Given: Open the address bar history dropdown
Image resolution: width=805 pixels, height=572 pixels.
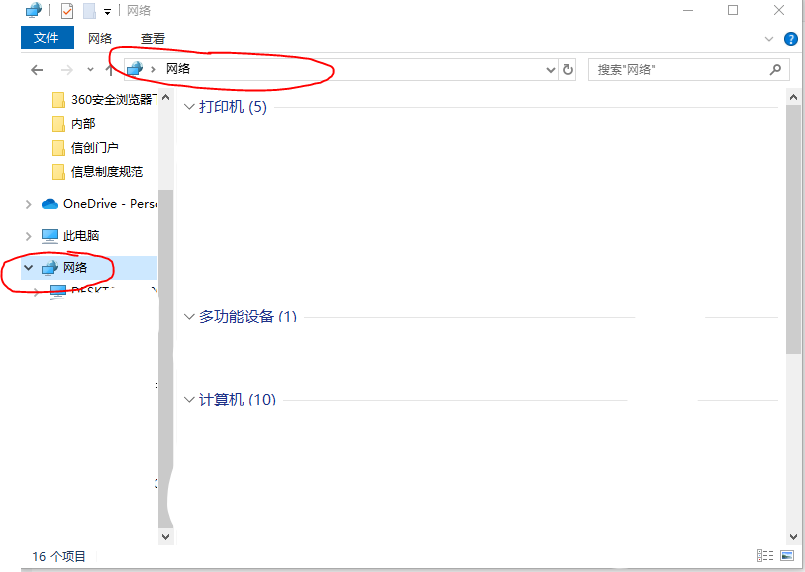Looking at the screenshot, I should point(550,69).
